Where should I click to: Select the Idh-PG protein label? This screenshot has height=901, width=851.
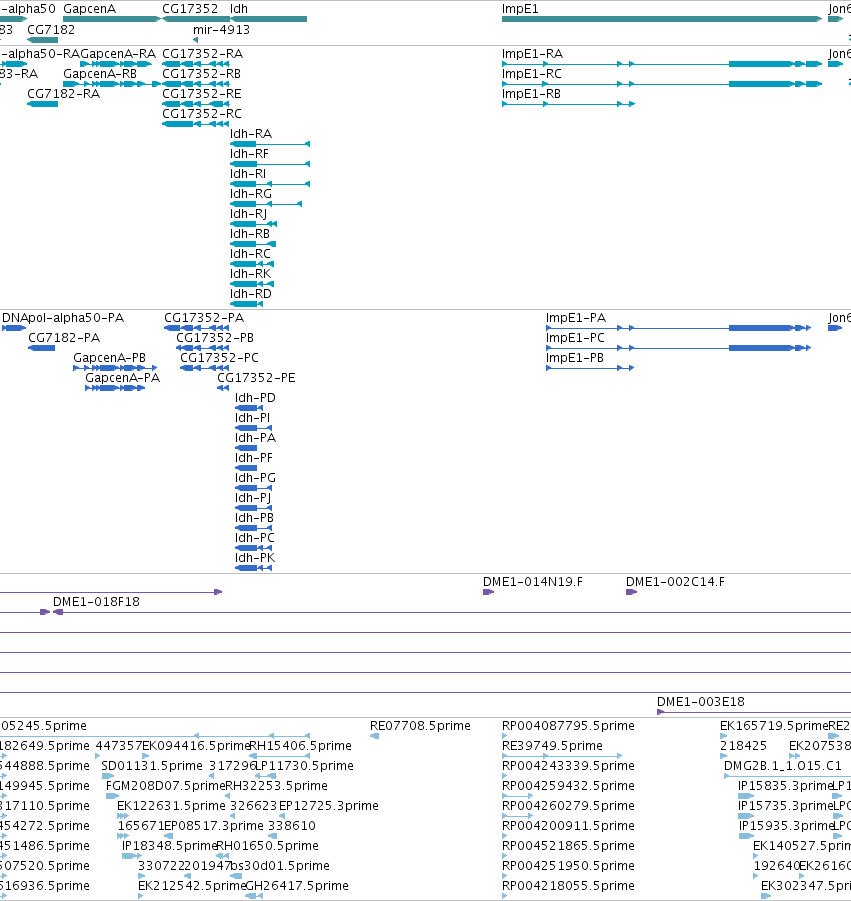tap(256, 478)
